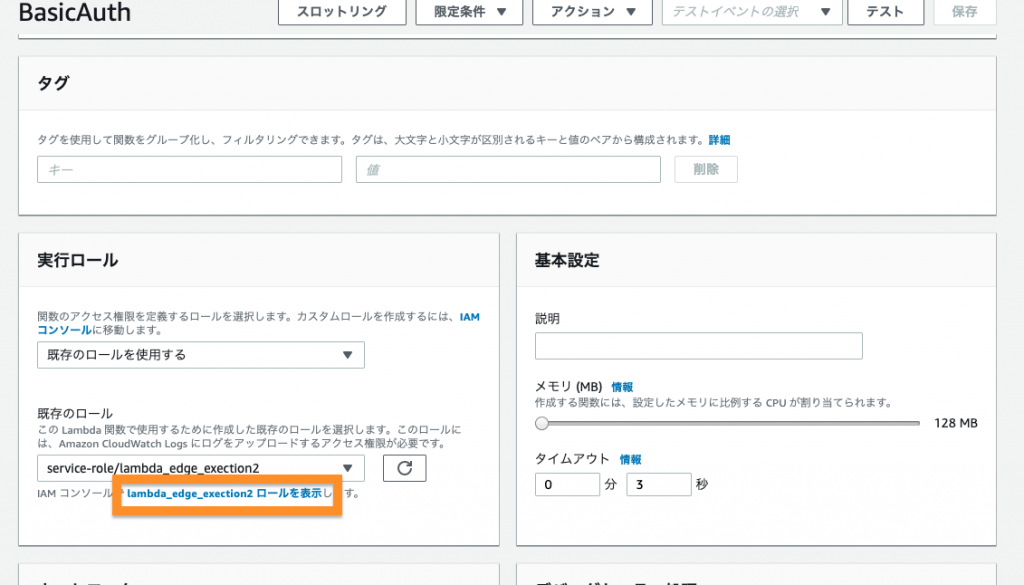The image size is (1024, 585).
Task: Click the memory slider handle at 128 MB
Action: pos(542,423)
